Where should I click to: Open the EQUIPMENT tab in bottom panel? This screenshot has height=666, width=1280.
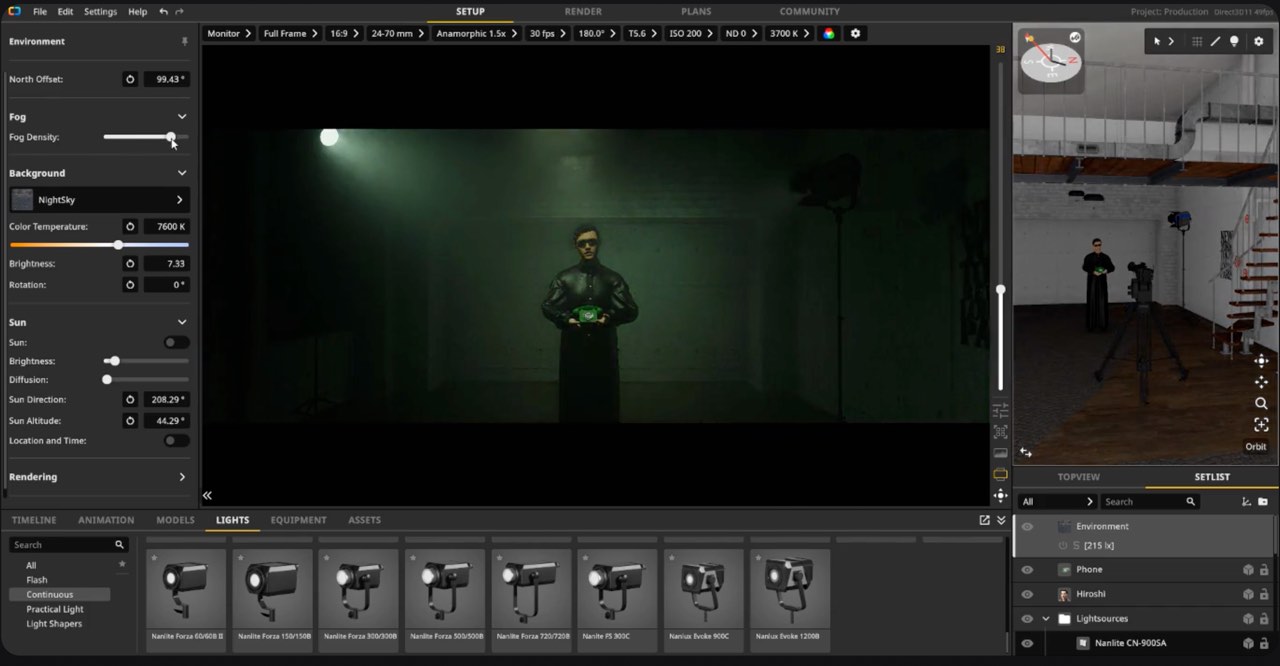298,520
